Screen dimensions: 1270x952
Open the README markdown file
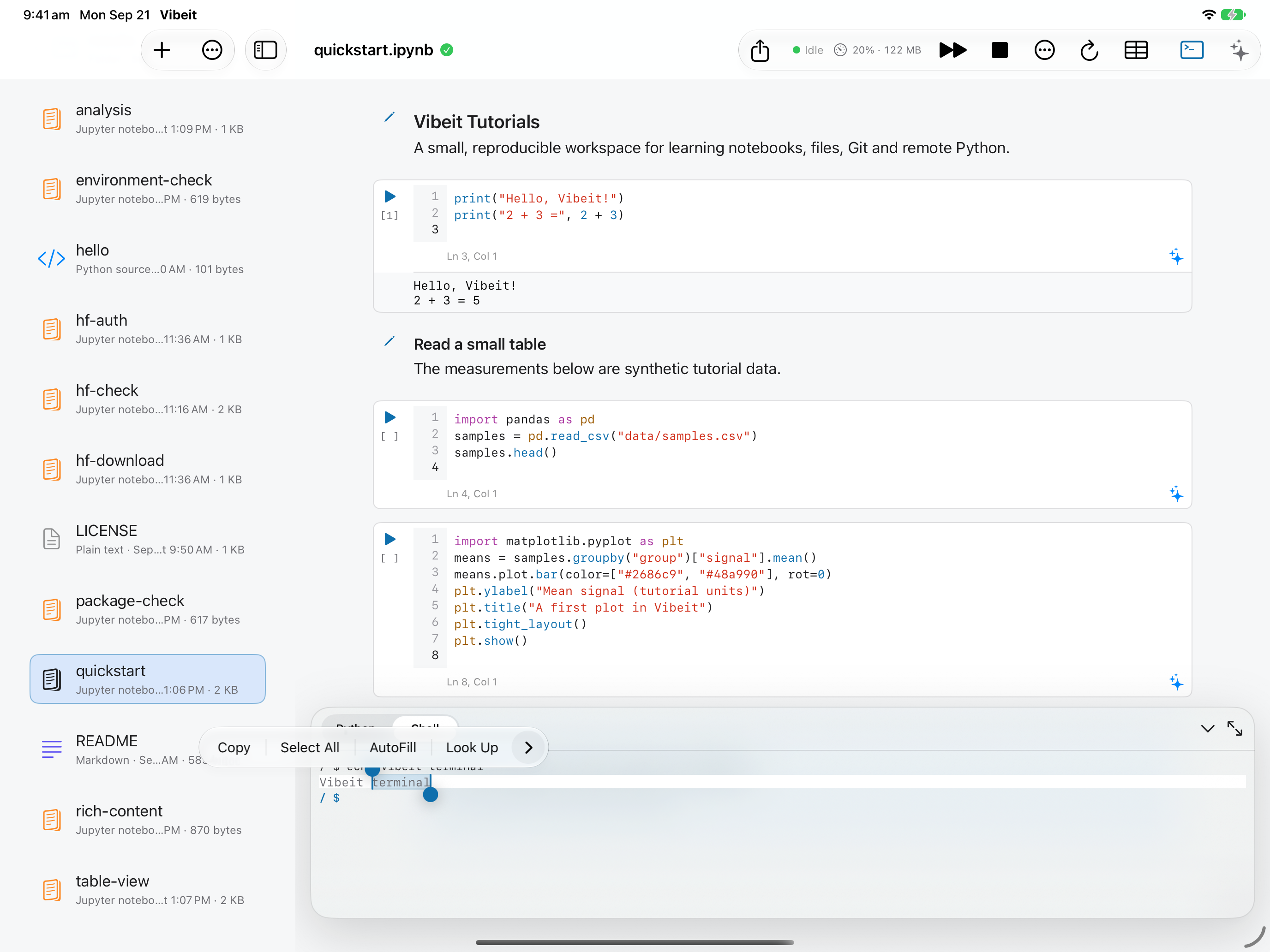tap(148, 750)
